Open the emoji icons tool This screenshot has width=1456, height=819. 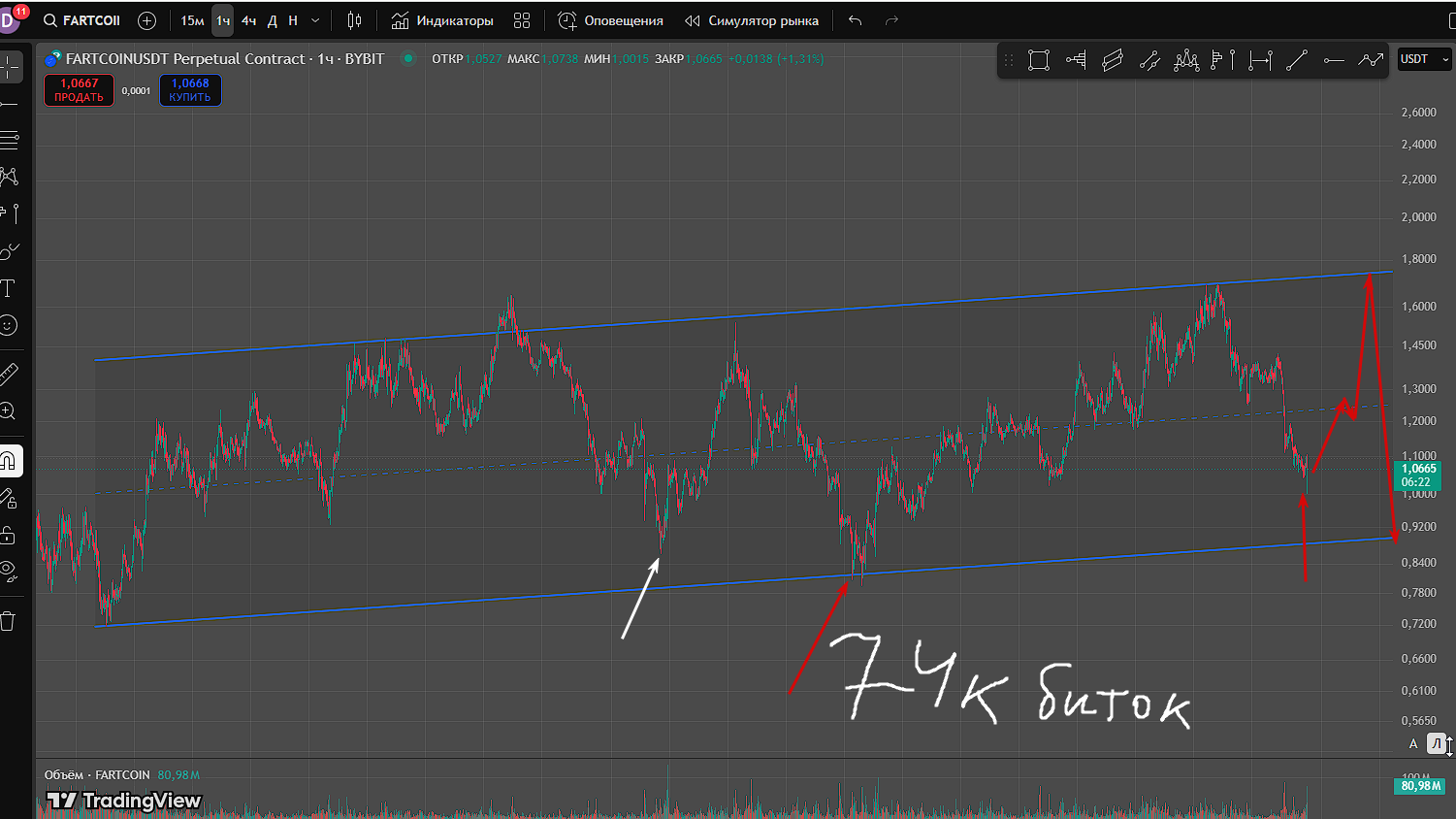(x=9, y=325)
